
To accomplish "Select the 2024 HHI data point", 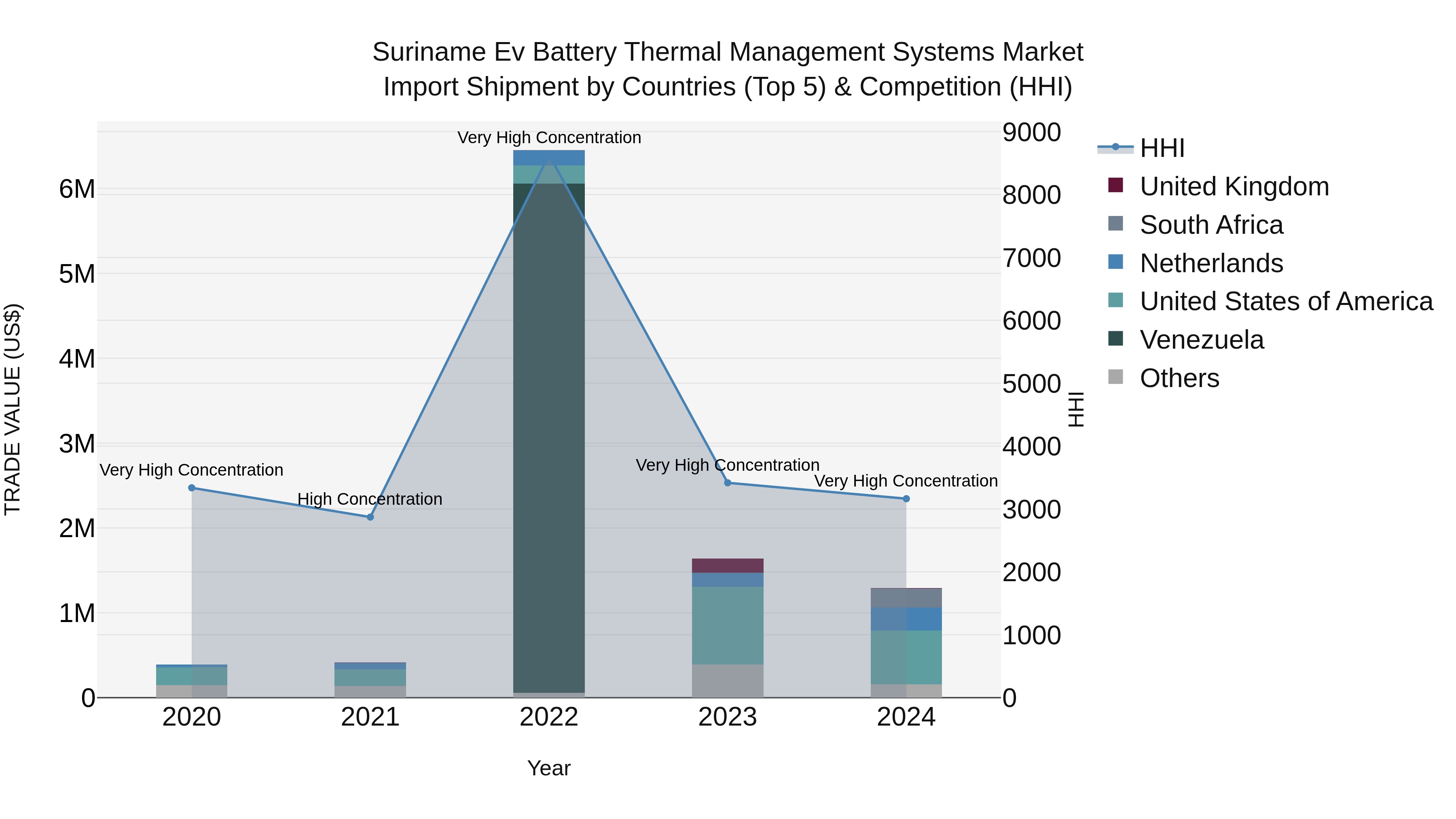I will click(x=907, y=499).
